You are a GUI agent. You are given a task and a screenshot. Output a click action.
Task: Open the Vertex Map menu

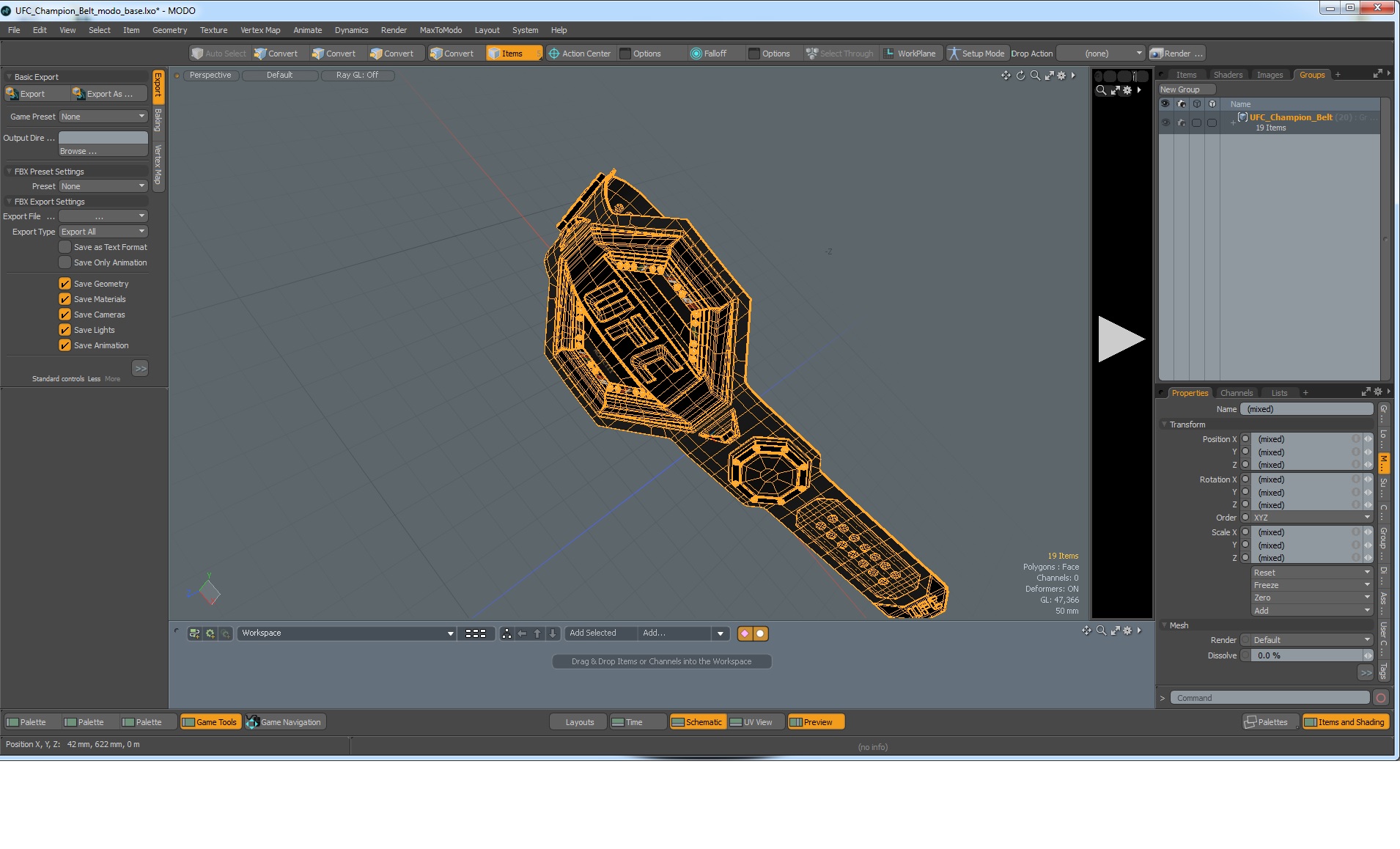click(260, 30)
